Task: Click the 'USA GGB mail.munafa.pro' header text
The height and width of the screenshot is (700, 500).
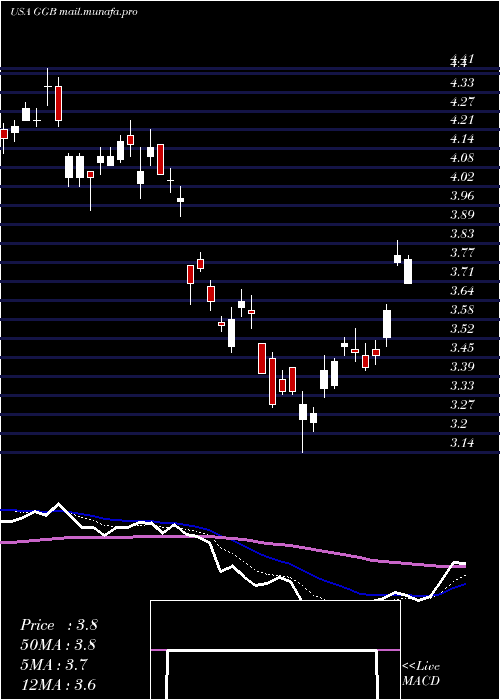Action: (74, 12)
